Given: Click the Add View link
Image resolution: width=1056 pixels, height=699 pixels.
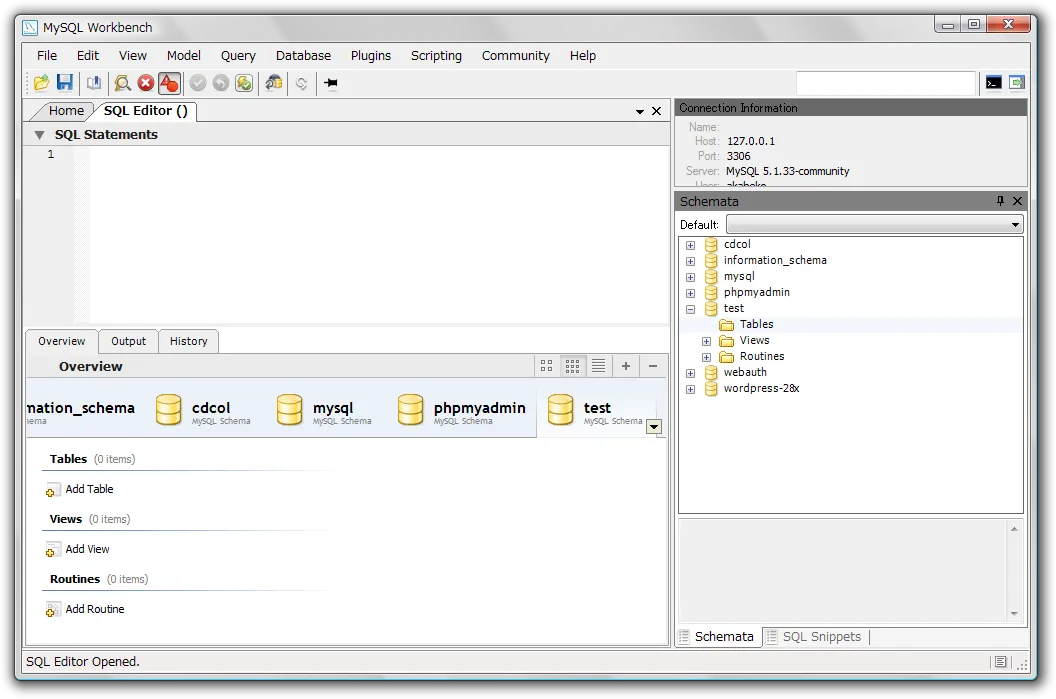Looking at the screenshot, I should pyautogui.click(x=87, y=549).
